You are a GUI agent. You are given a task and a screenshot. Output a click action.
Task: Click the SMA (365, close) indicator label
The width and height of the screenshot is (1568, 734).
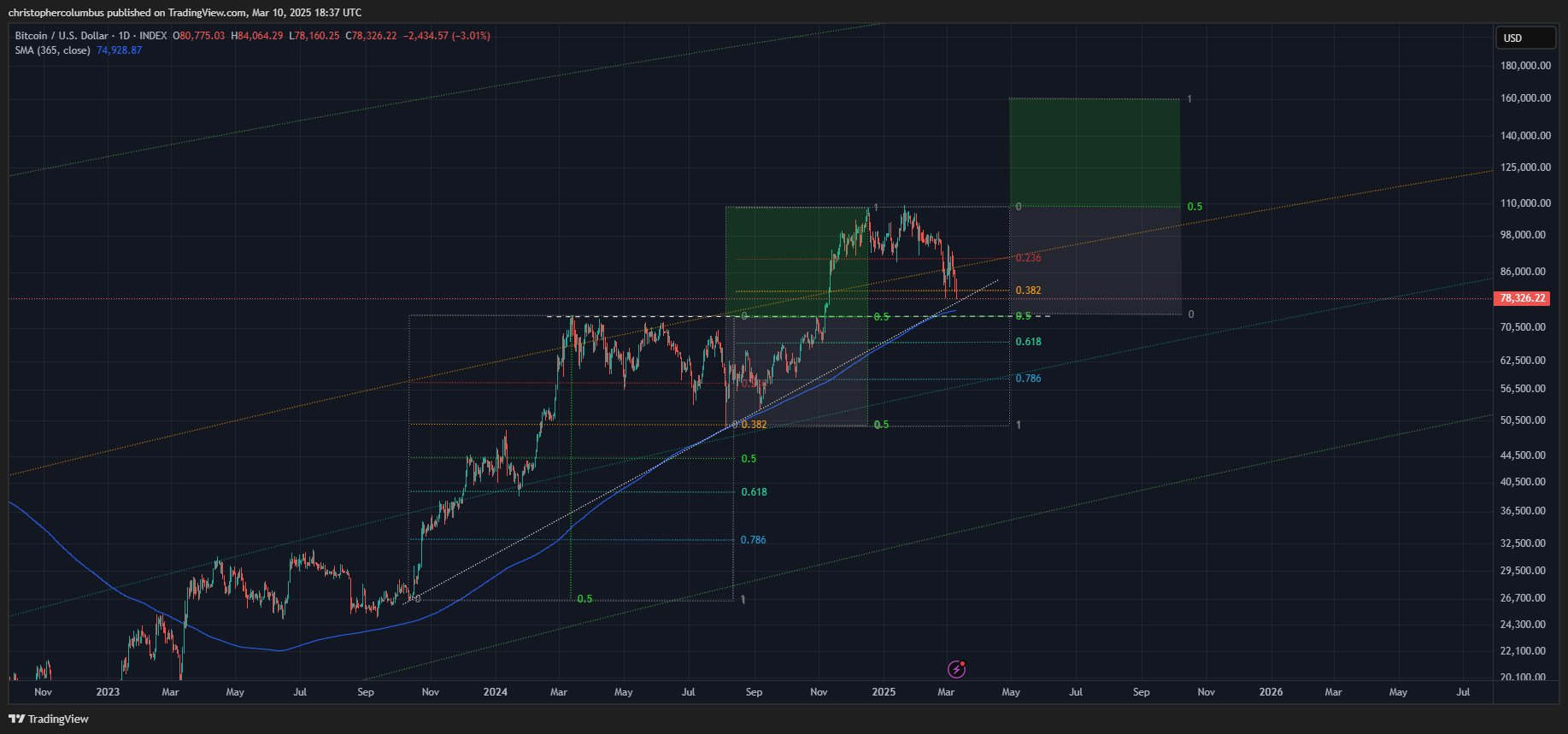52,50
